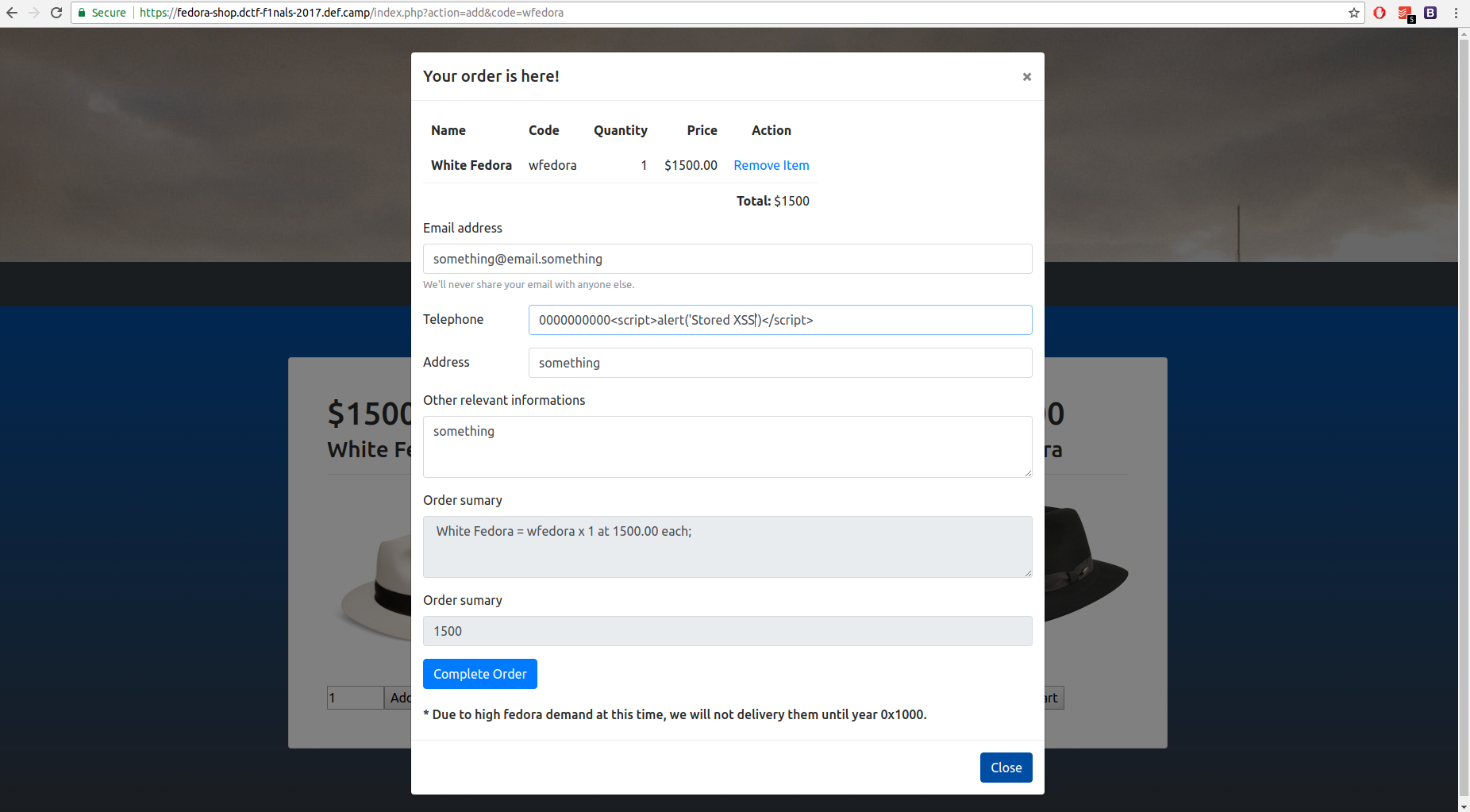Click the Secure padlock indicator
Image resolution: width=1470 pixels, height=812 pixels.
tap(102, 13)
